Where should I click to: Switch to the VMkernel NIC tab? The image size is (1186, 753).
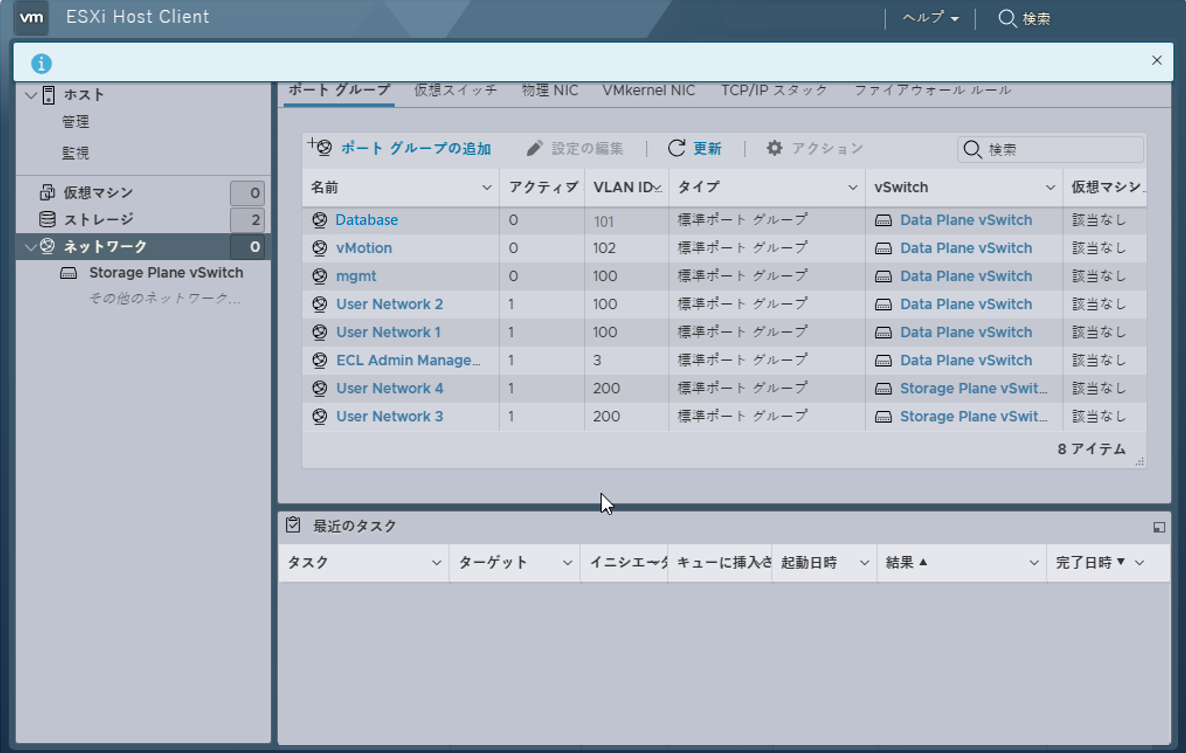tap(648, 91)
